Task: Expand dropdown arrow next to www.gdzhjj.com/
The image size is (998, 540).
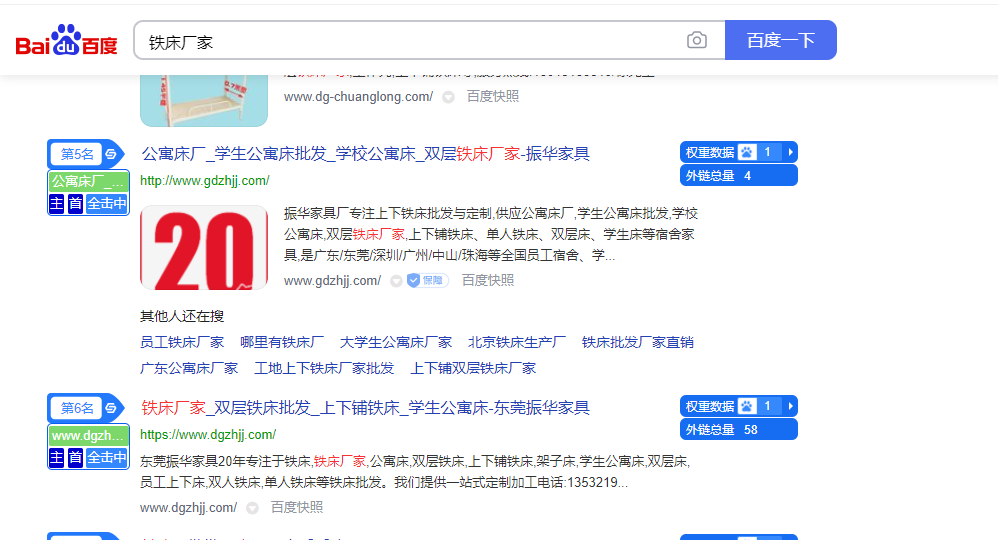Action: (x=395, y=282)
